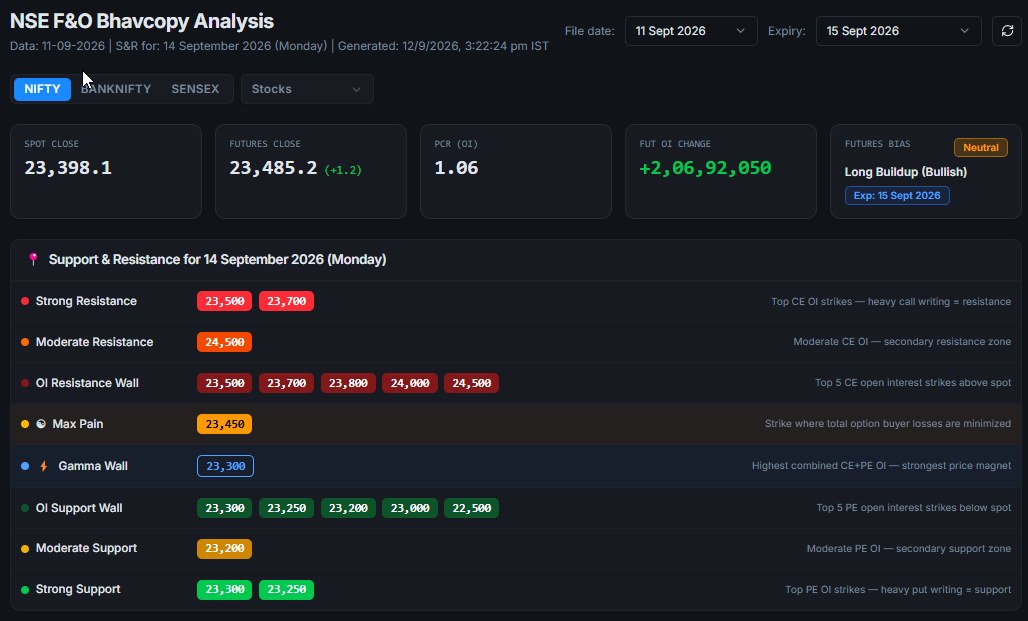The image size is (1028, 621).
Task: Click the '(+1.2)' futures change text
Action: coord(343,170)
